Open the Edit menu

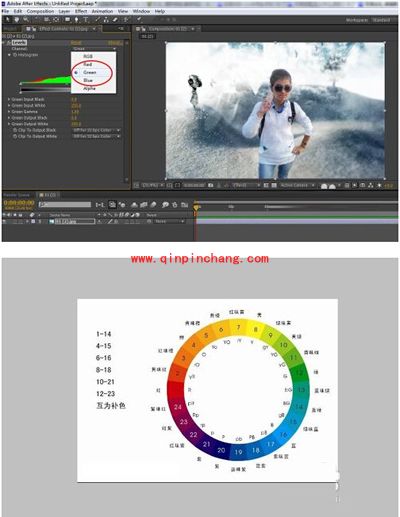(18, 11)
